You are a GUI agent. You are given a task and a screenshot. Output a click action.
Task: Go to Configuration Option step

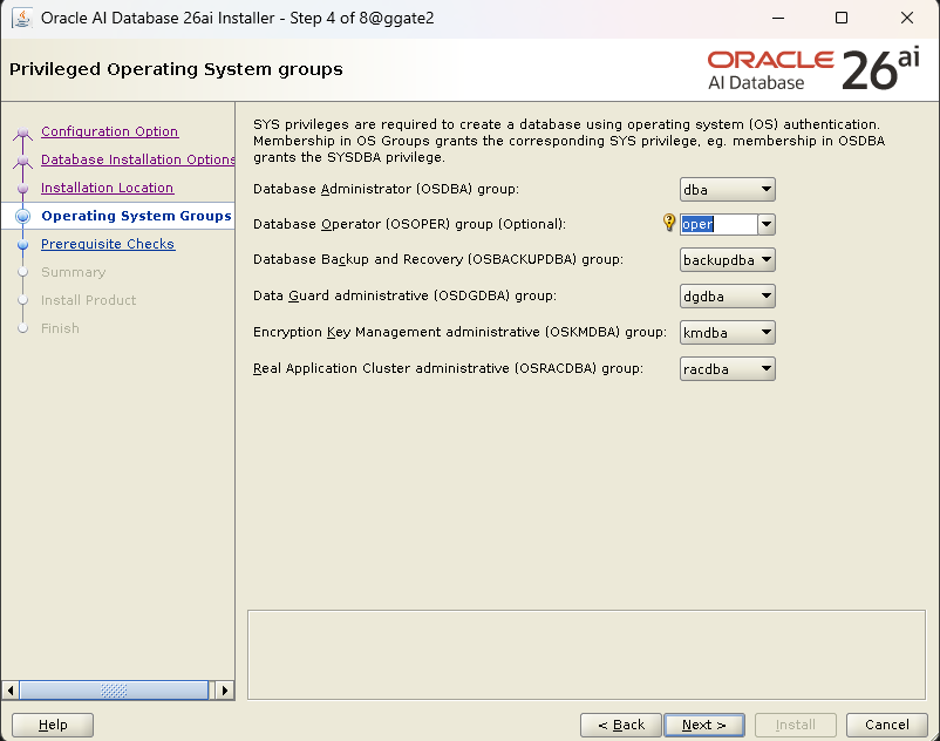(109, 131)
